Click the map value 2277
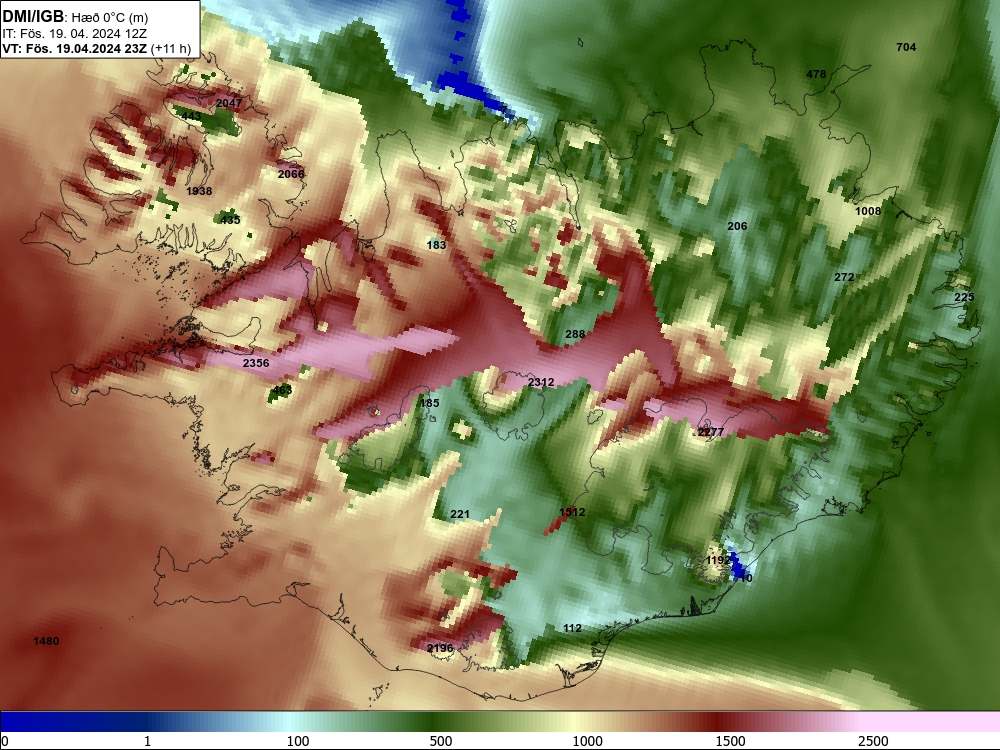The width and height of the screenshot is (1000, 750). [x=710, y=432]
